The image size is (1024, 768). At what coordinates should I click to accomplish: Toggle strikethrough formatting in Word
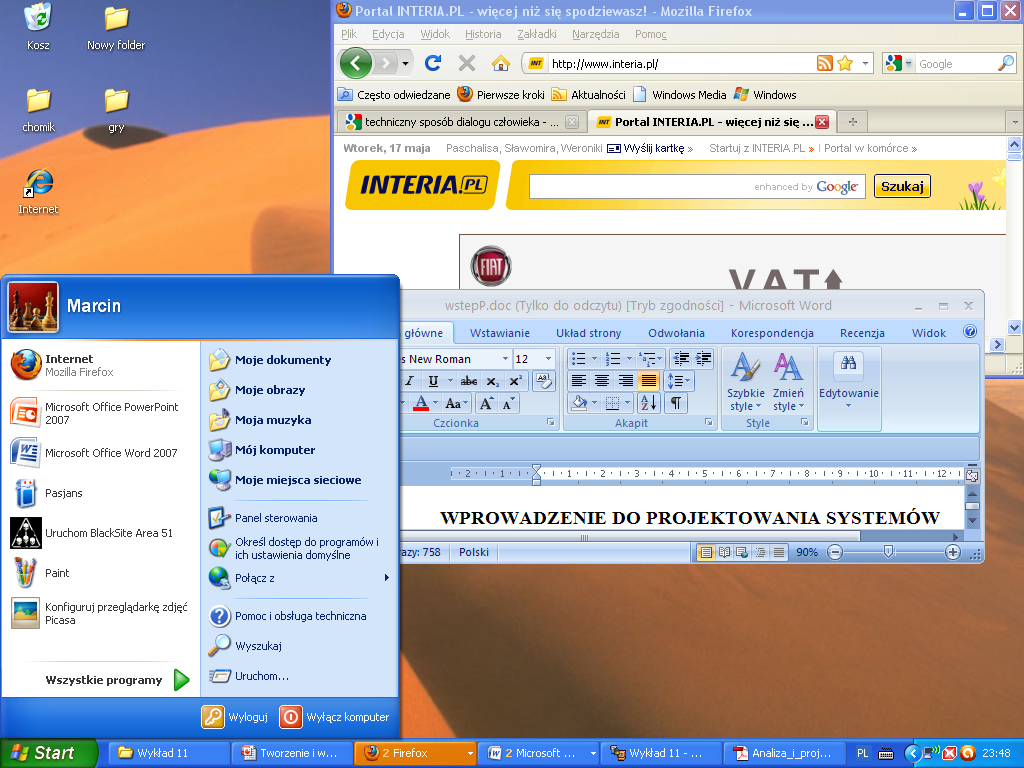[468, 381]
